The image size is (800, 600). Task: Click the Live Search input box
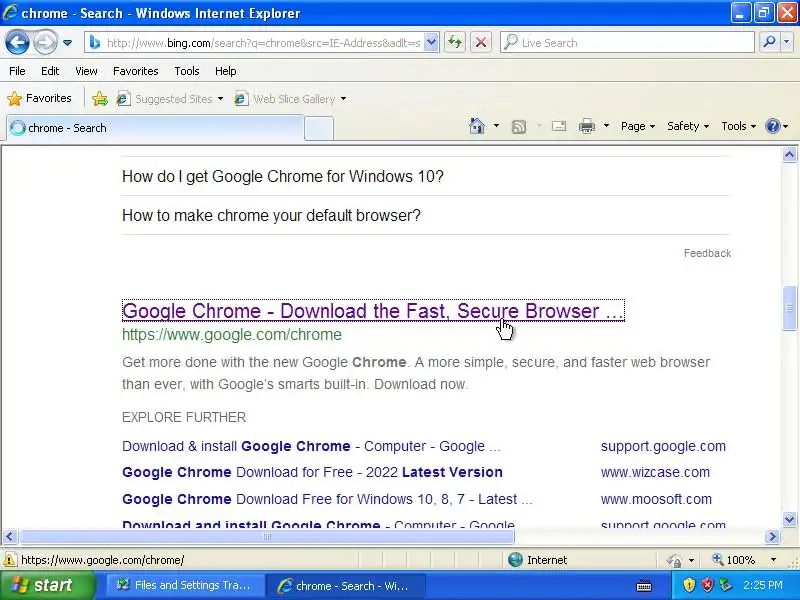pos(627,43)
